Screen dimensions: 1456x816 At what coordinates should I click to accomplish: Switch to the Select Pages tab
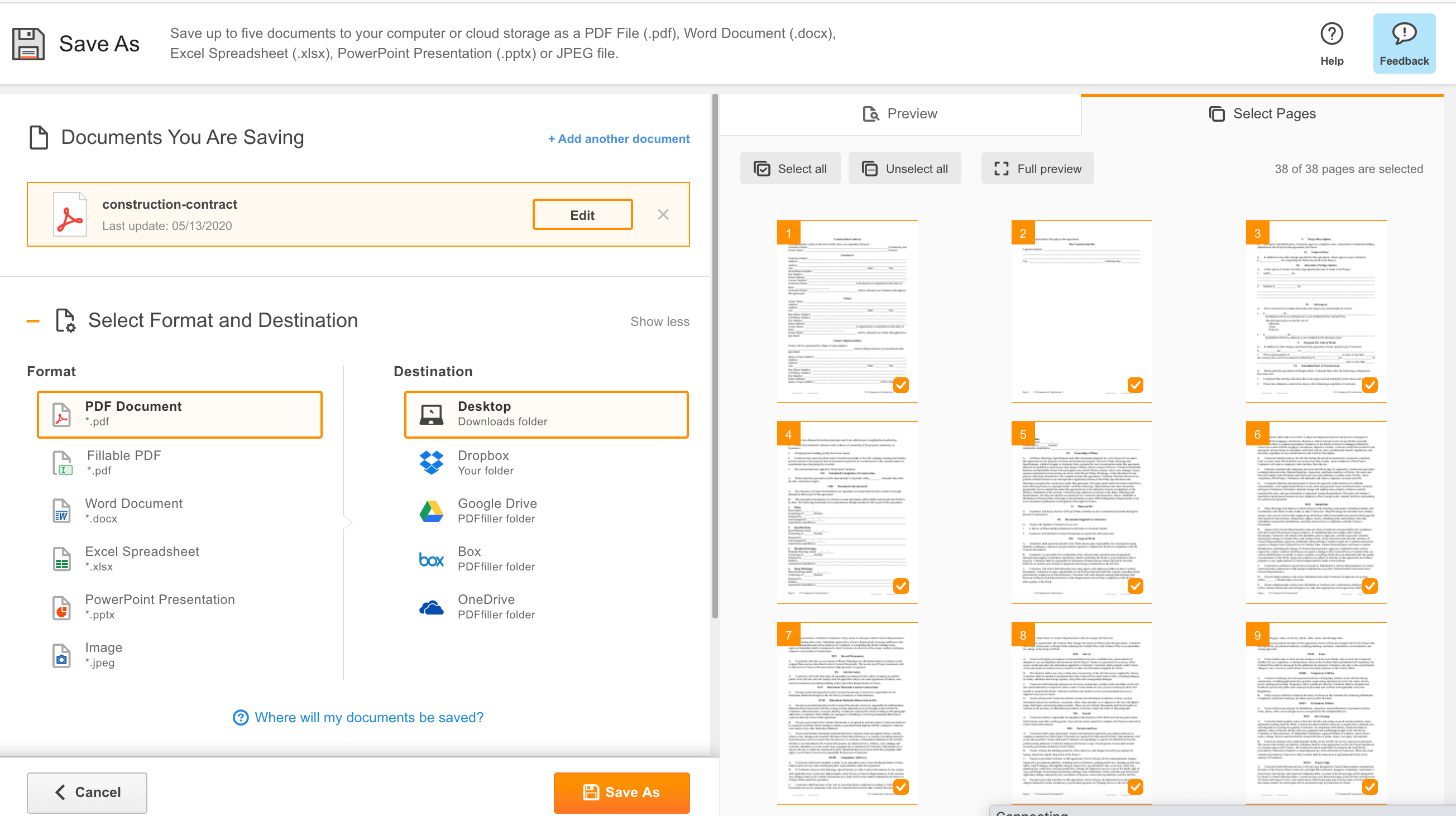pyautogui.click(x=1262, y=114)
